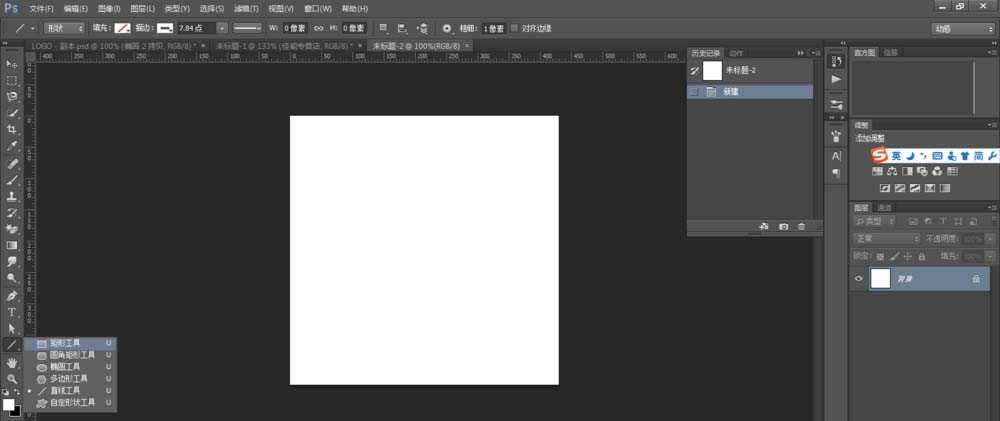Image resolution: width=1000 pixels, height=421 pixels.
Task: Open the layer blend mode dropdown 正常
Action: point(886,239)
